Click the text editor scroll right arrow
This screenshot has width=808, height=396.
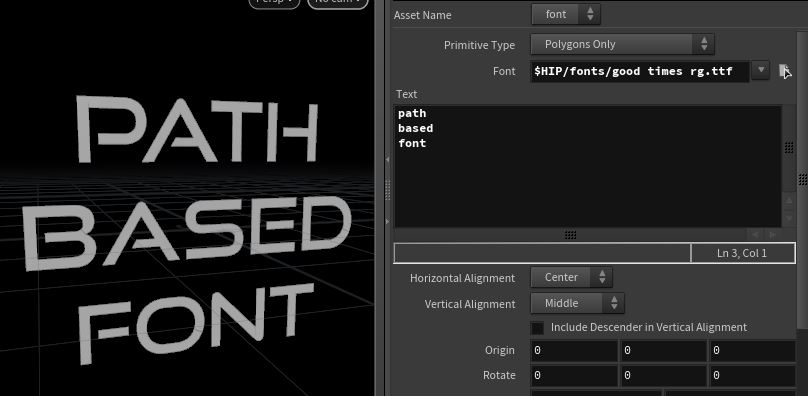[772, 235]
